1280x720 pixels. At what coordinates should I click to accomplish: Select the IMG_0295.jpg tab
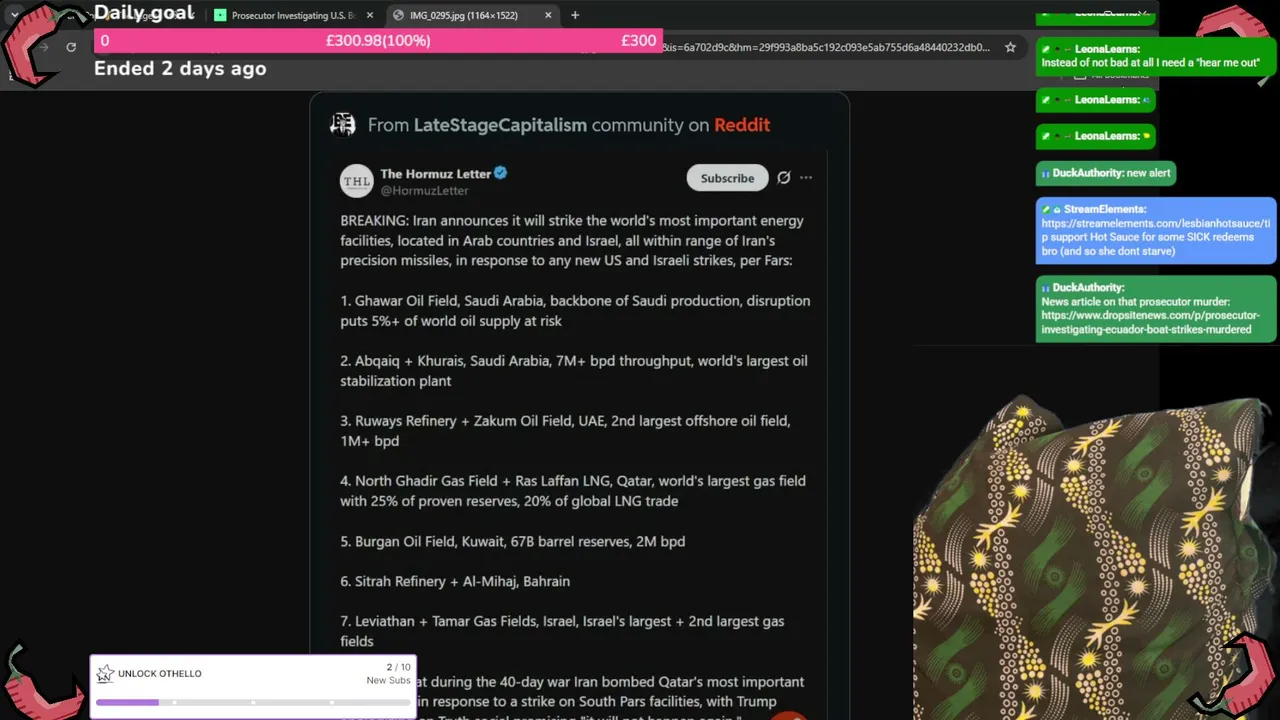coord(472,15)
